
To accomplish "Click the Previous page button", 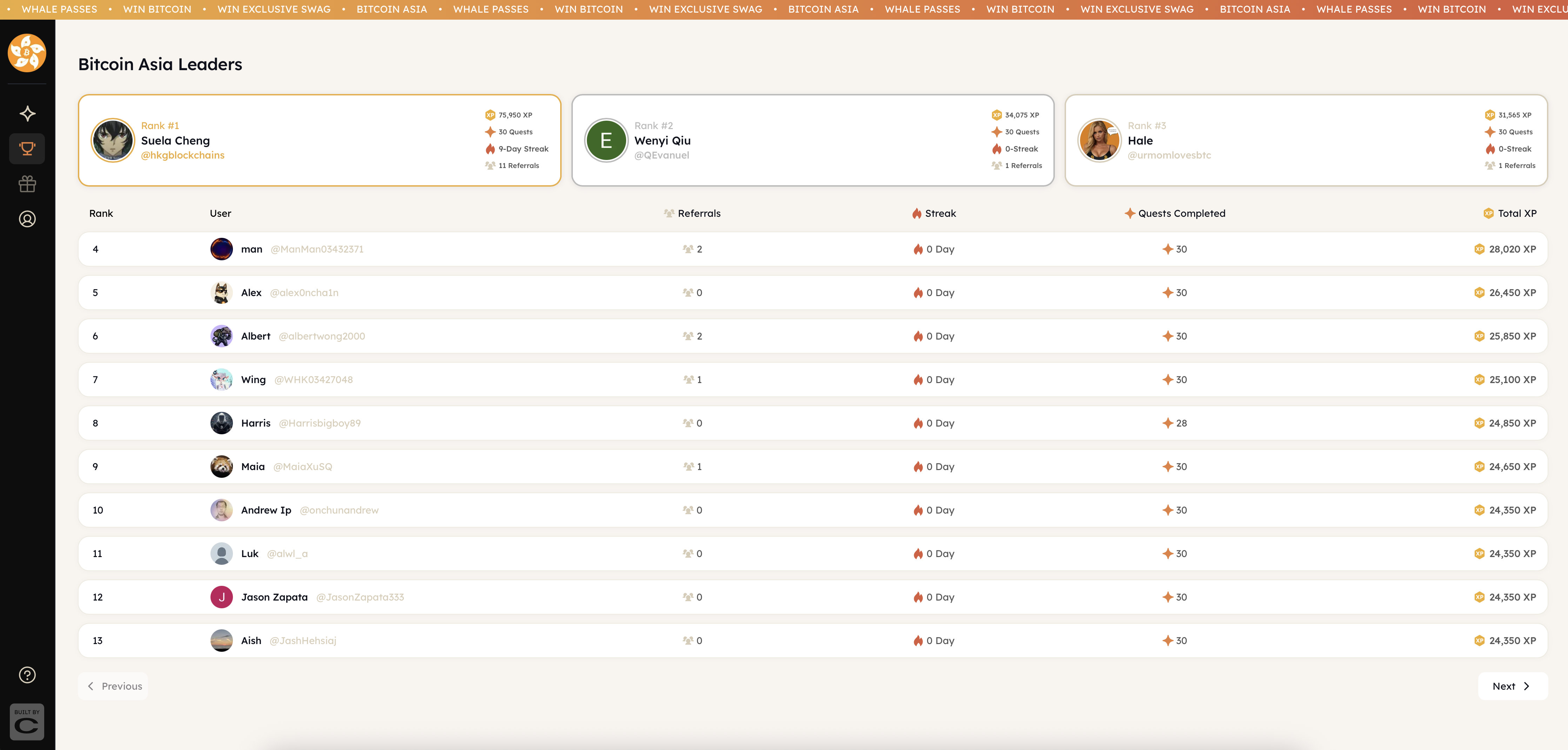I will pyautogui.click(x=114, y=686).
